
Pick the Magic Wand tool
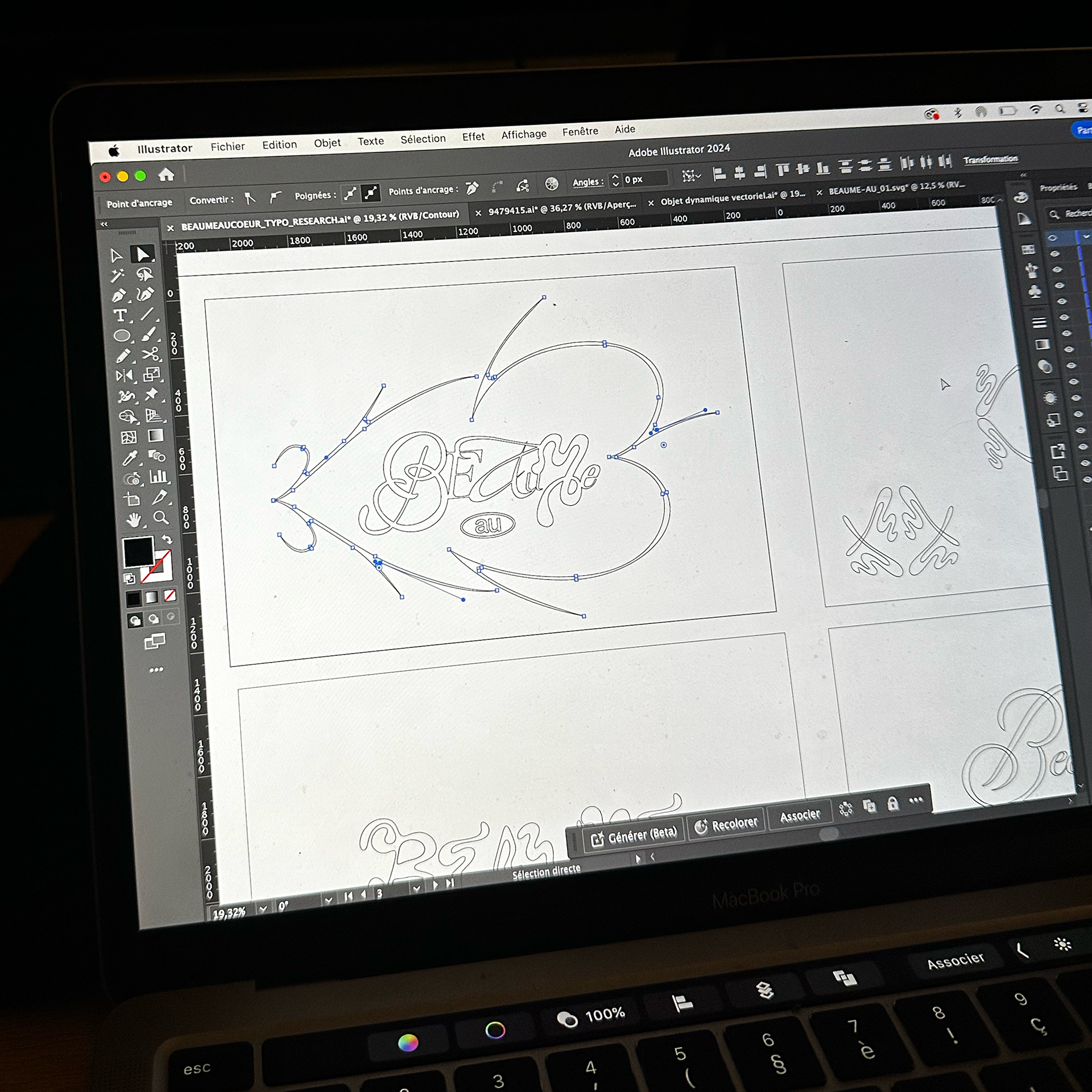[117, 276]
